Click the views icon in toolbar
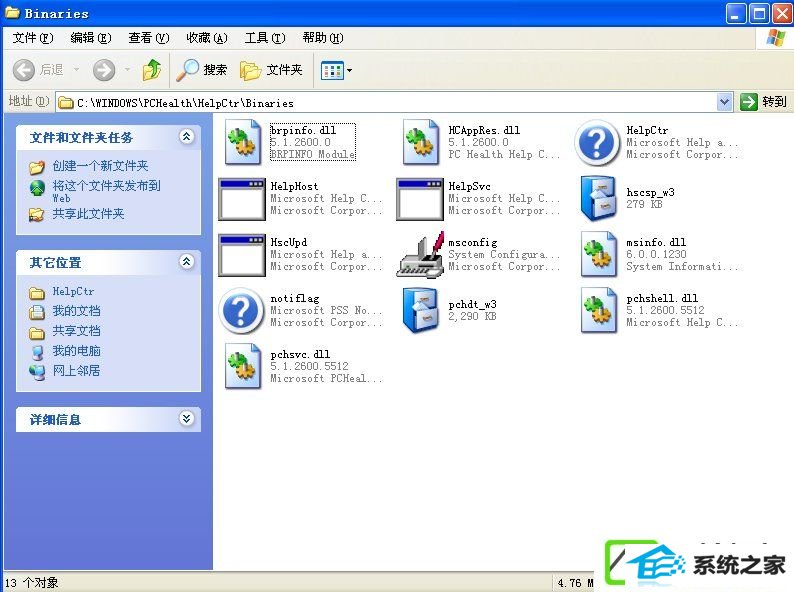This screenshot has width=794, height=592. tap(332, 70)
